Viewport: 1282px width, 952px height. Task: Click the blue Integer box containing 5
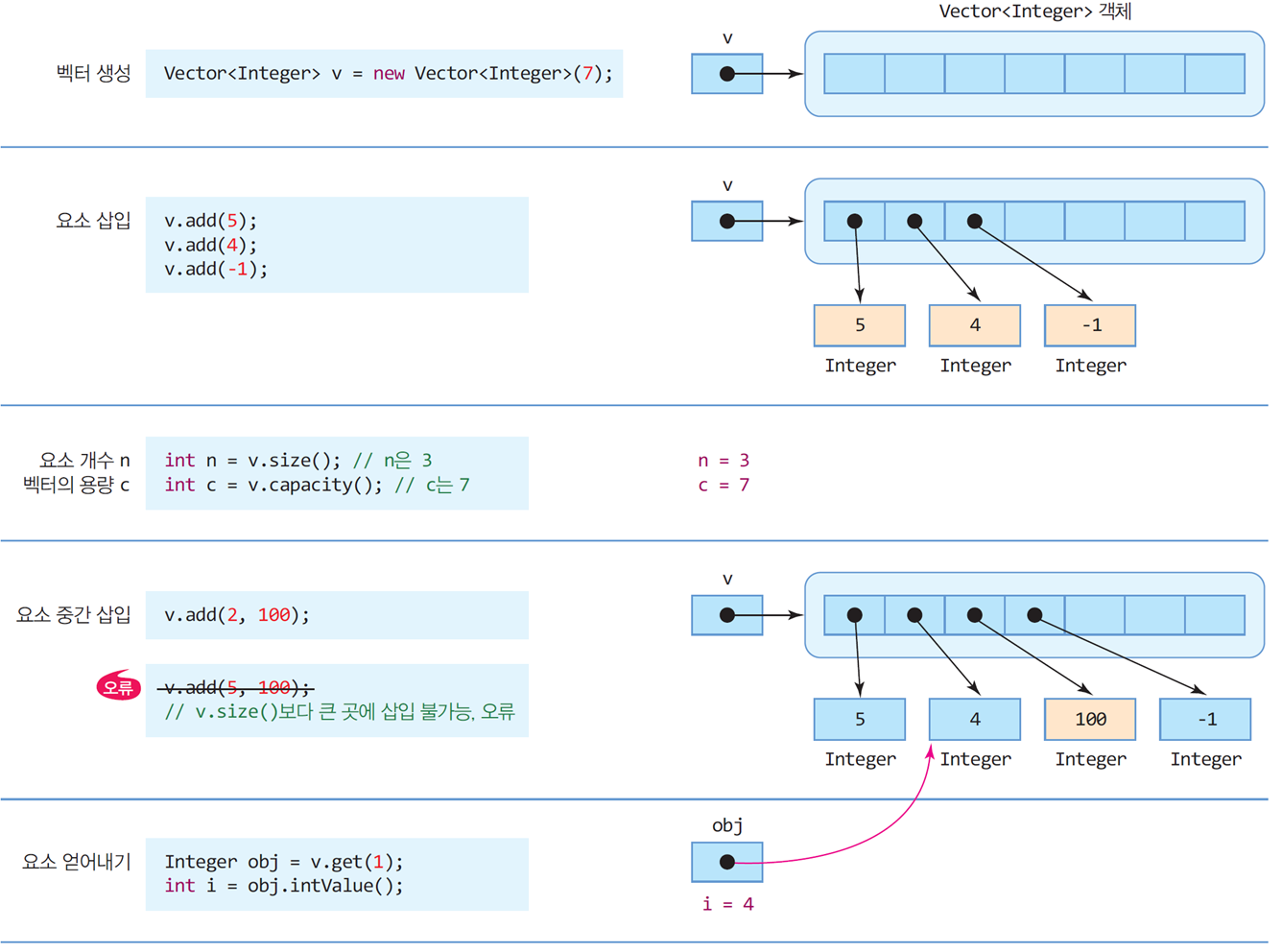pyautogui.click(x=860, y=720)
